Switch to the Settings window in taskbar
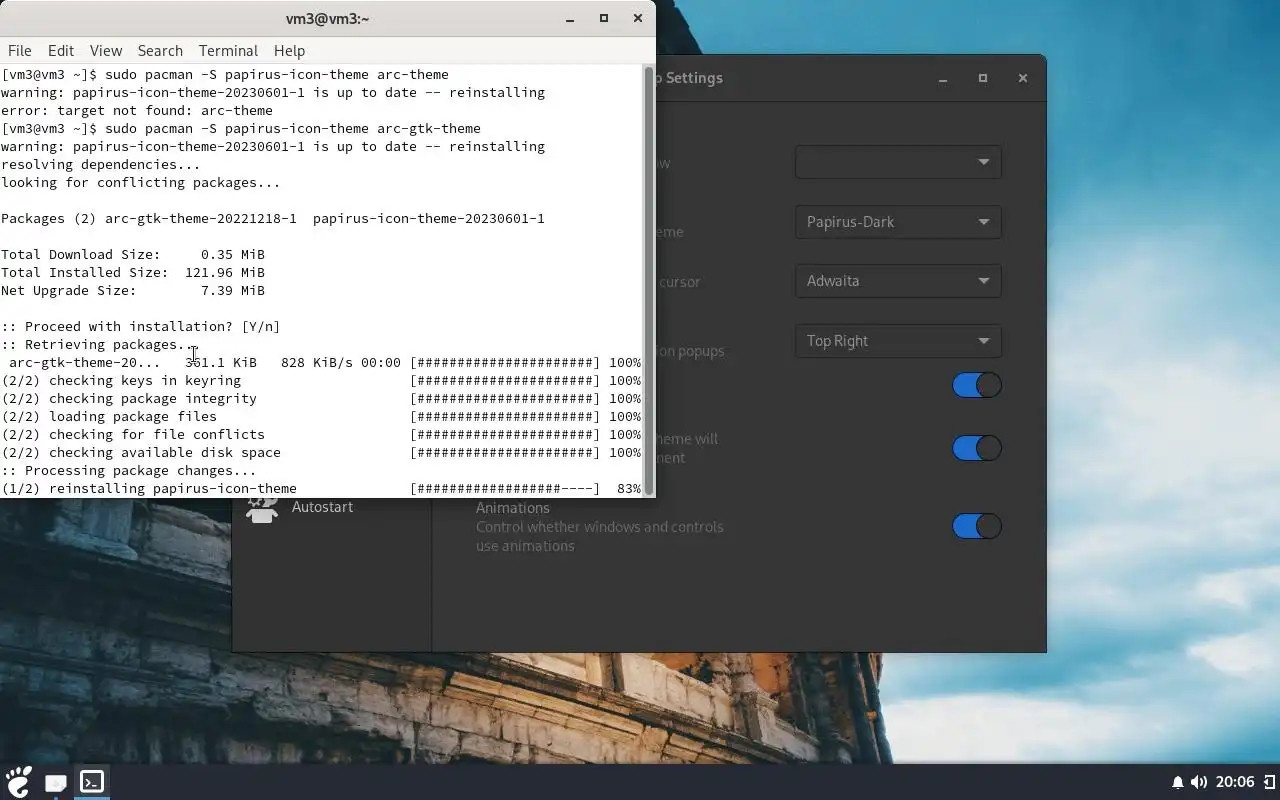Image resolution: width=1280 pixels, height=800 pixels. pos(56,782)
